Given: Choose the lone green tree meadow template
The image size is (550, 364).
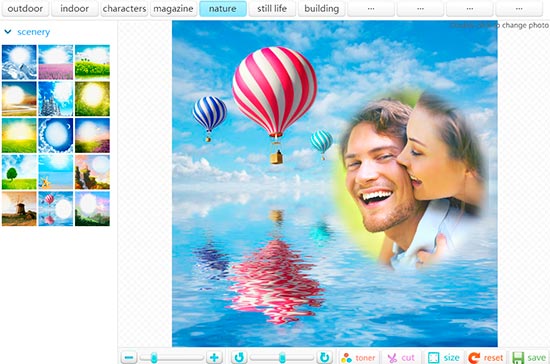Looking at the screenshot, I should [x=19, y=172].
